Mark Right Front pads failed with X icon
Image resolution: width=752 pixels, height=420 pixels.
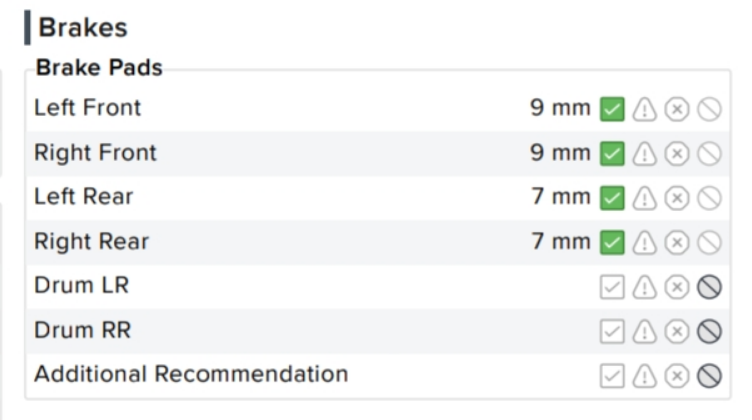click(x=677, y=153)
